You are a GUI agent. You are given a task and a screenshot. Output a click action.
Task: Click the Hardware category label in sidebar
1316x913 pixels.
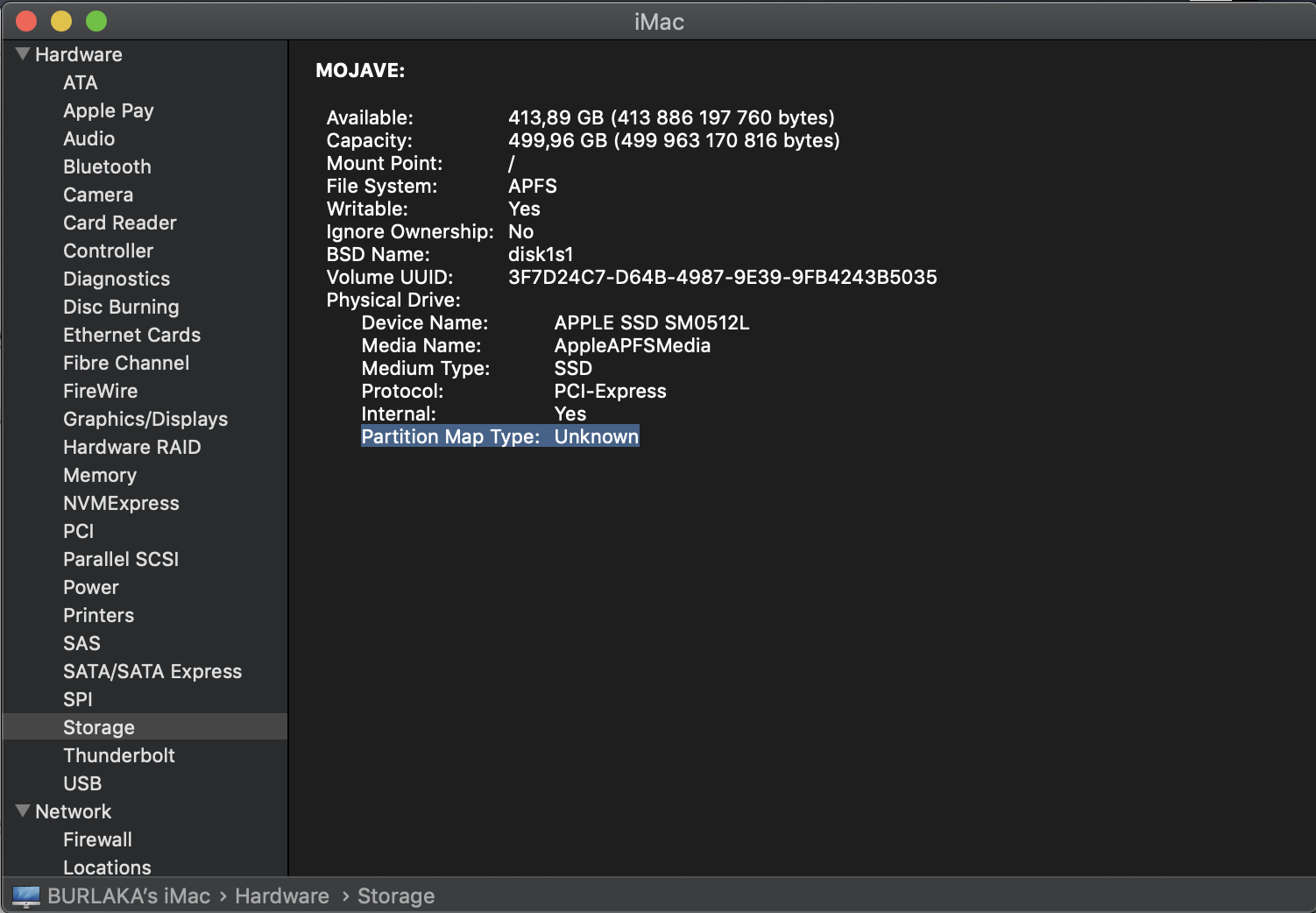79,54
